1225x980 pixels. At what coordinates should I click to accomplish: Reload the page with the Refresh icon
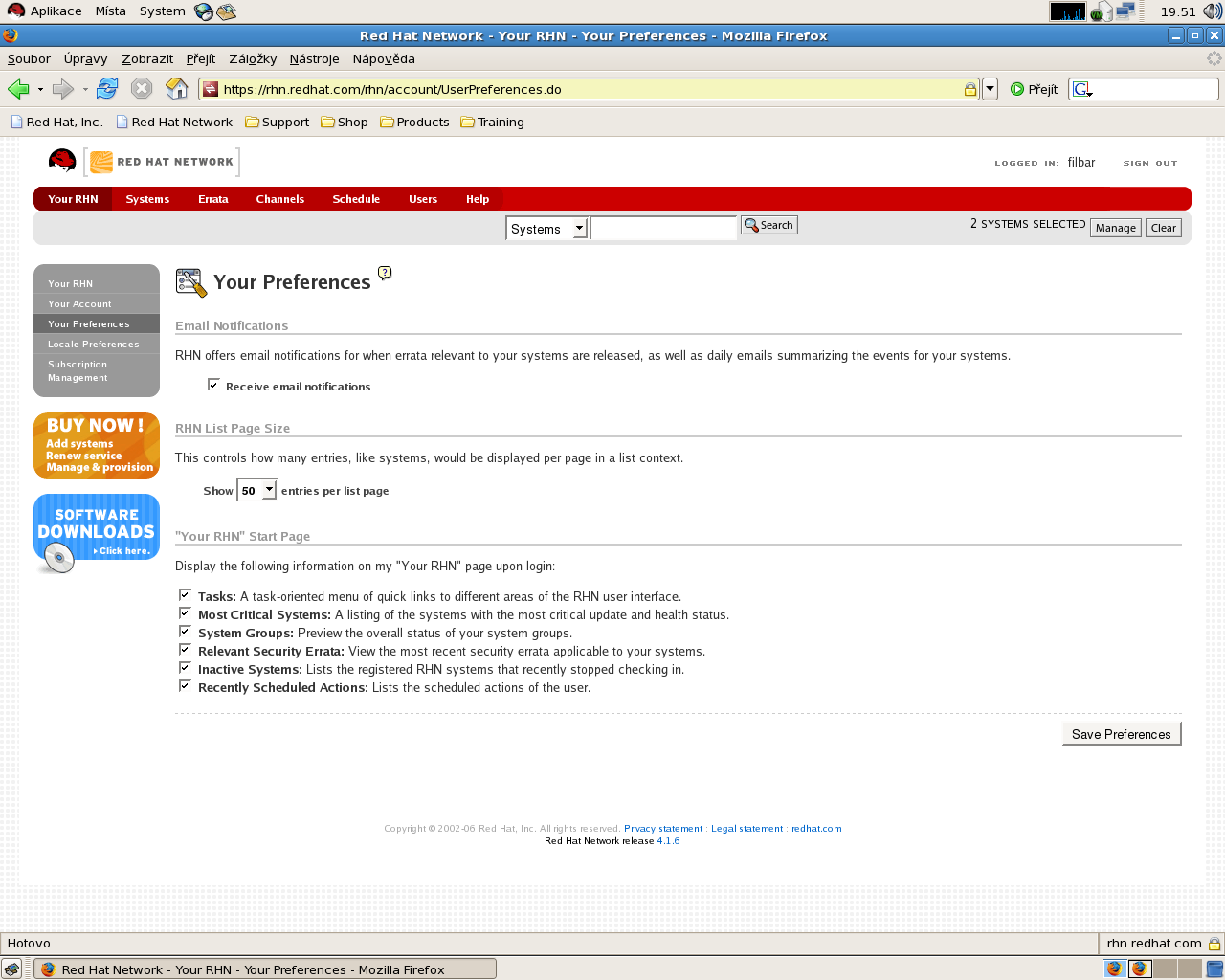coord(107,89)
